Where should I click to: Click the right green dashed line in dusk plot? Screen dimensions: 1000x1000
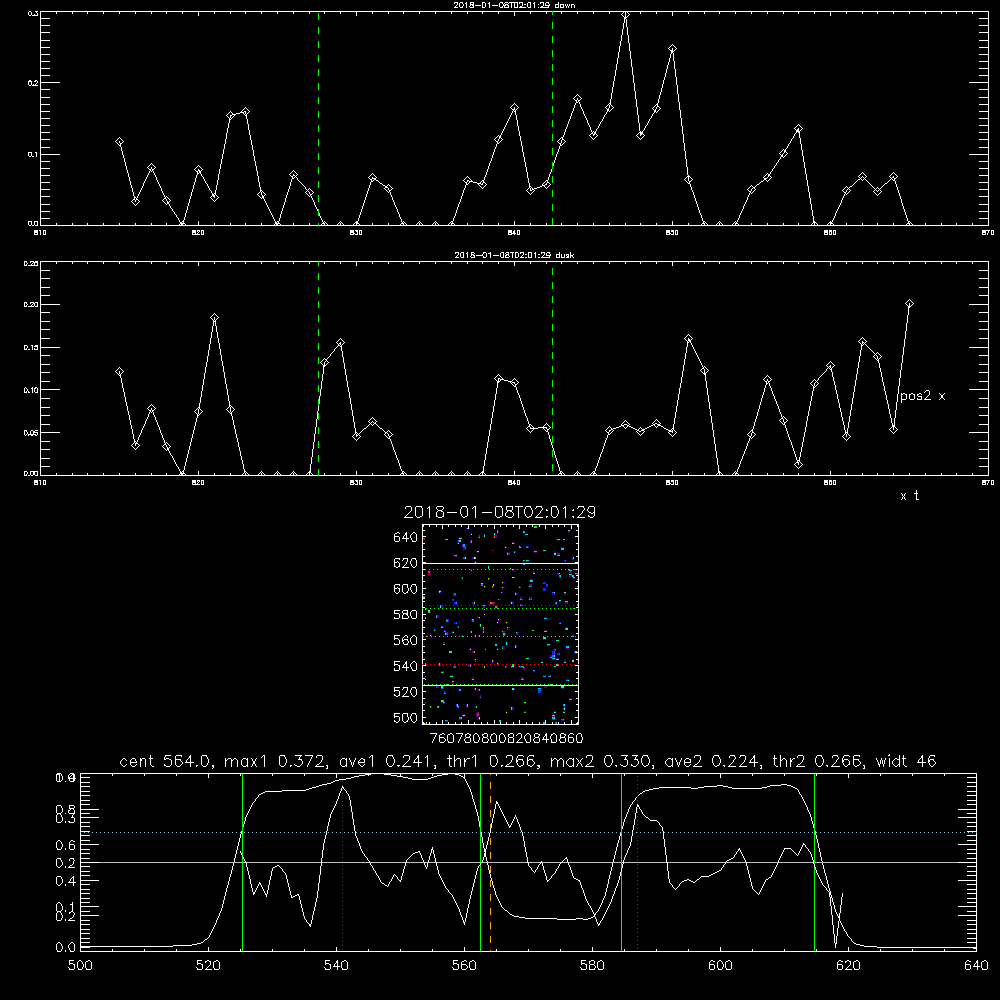click(x=552, y=368)
